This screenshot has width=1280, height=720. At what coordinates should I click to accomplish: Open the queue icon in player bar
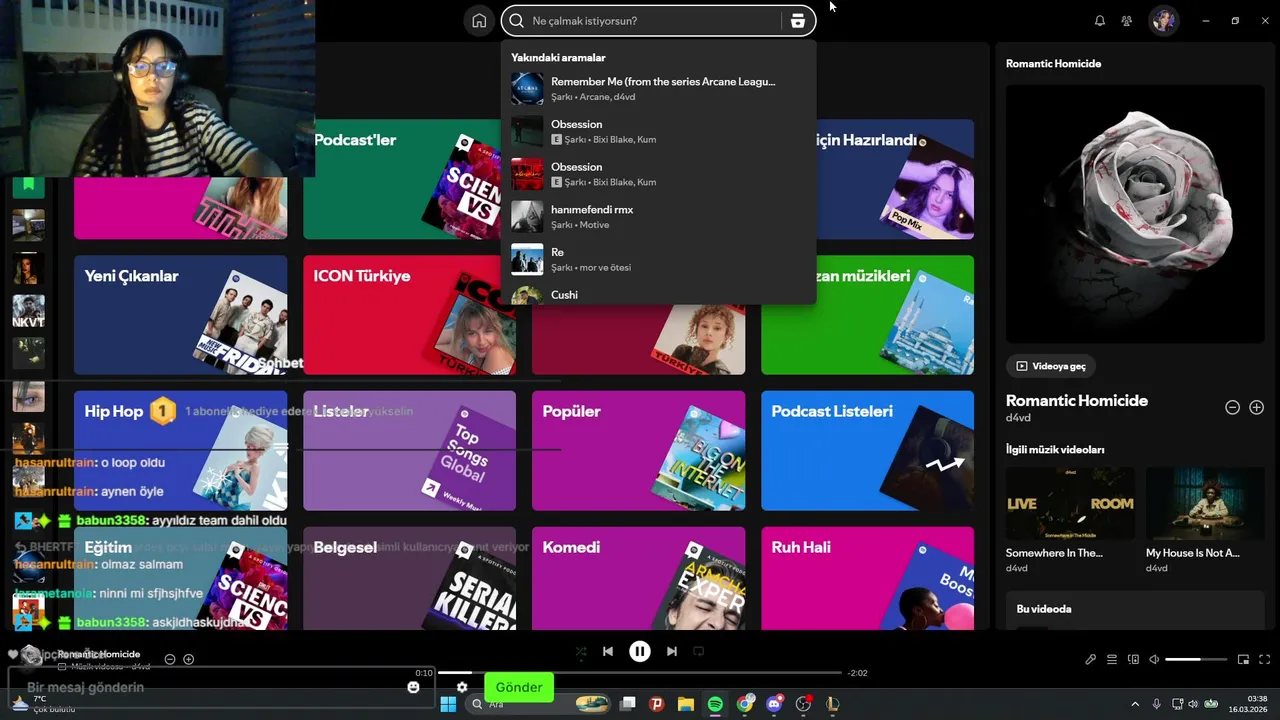[x=1112, y=659]
